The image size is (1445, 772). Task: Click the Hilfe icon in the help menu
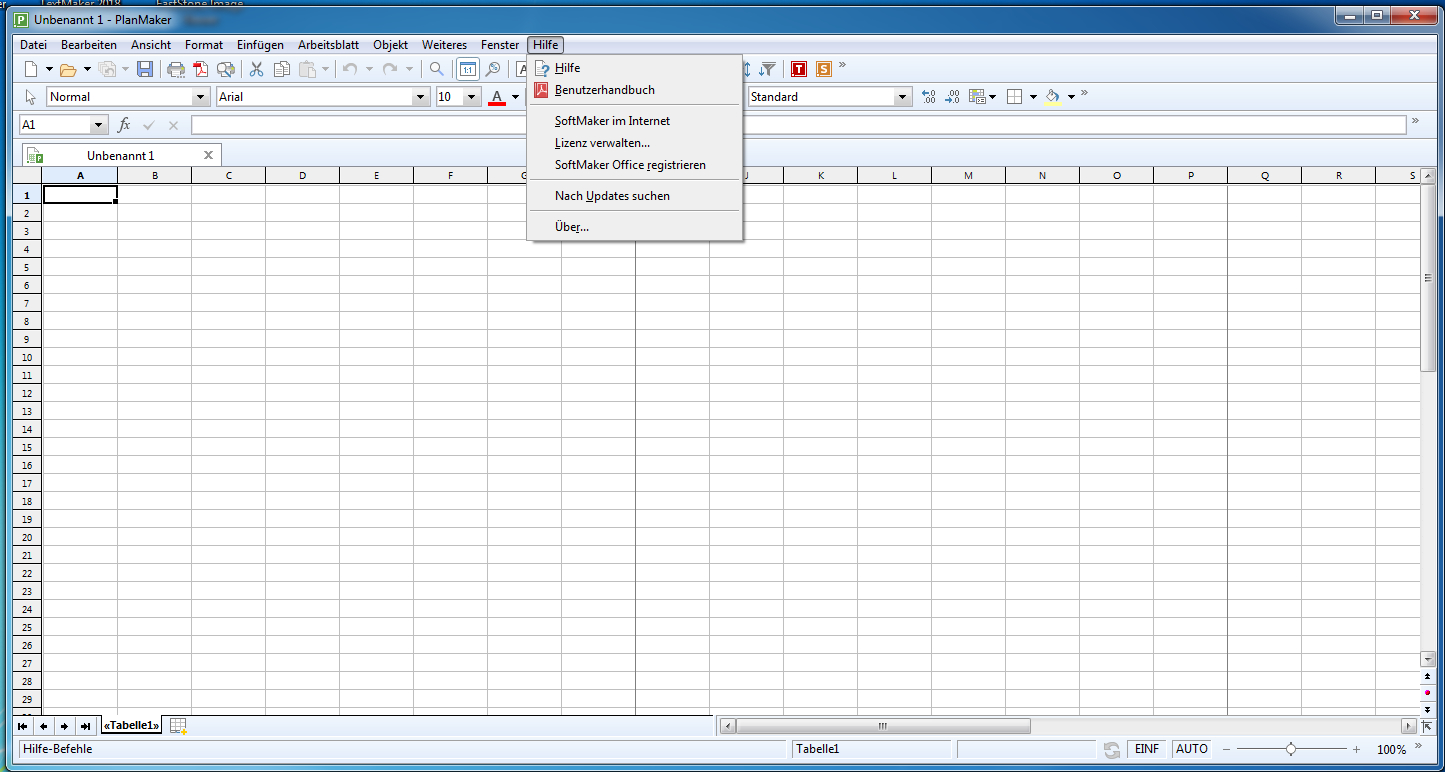[x=542, y=68]
